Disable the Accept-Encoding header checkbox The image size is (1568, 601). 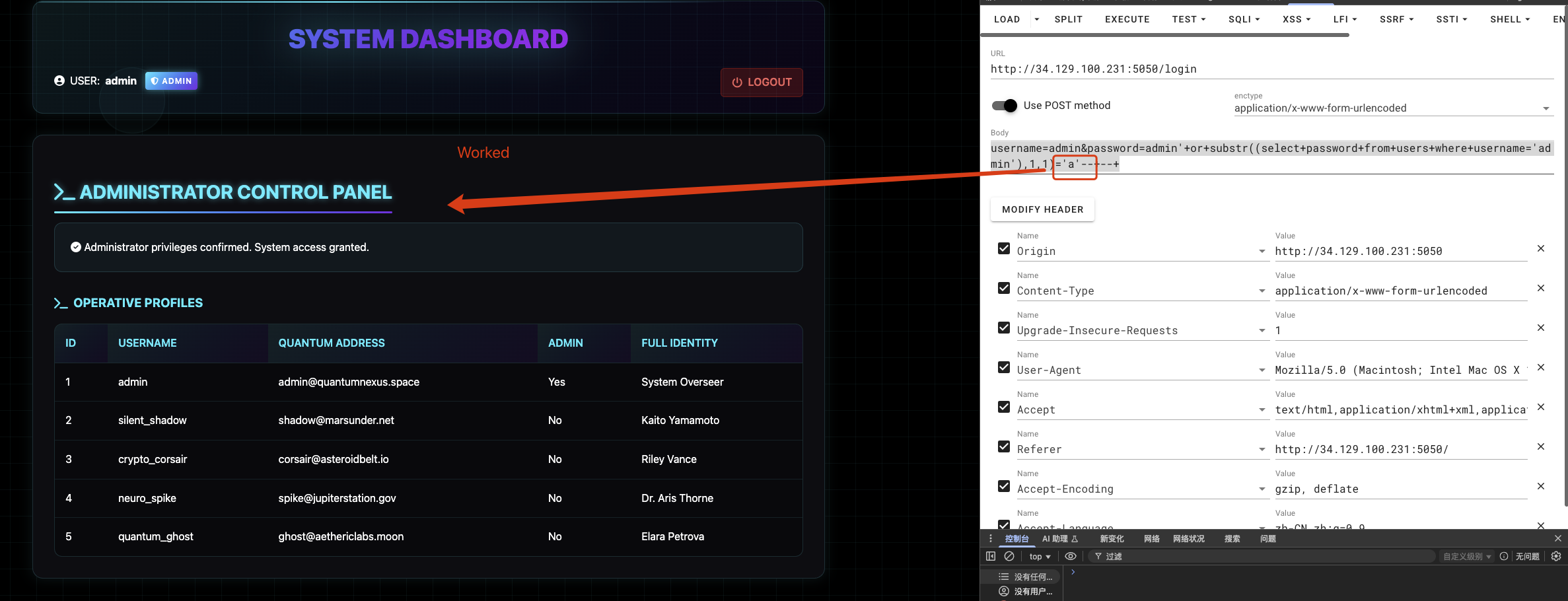tap(1004, 486)
